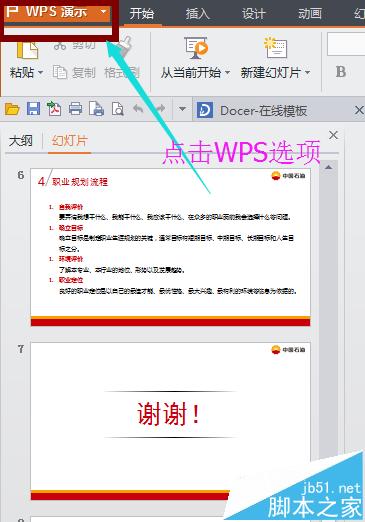The height and width of the screenshot is (522, 365).
Task: Click the Paste clipboard icon
Action: (27, 50)
